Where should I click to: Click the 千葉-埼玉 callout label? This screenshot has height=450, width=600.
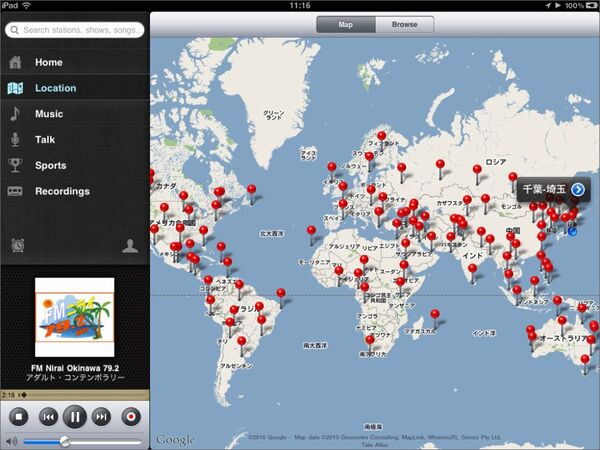[544, 189]
